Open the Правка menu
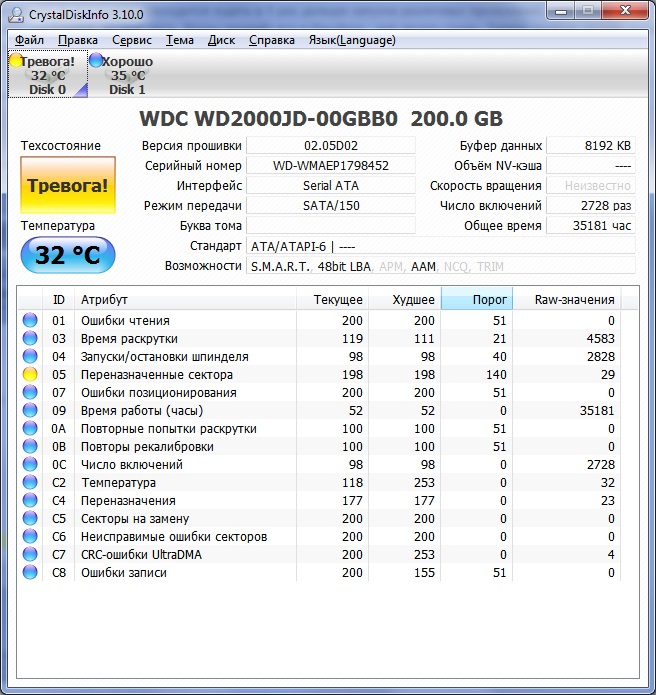 78,40
